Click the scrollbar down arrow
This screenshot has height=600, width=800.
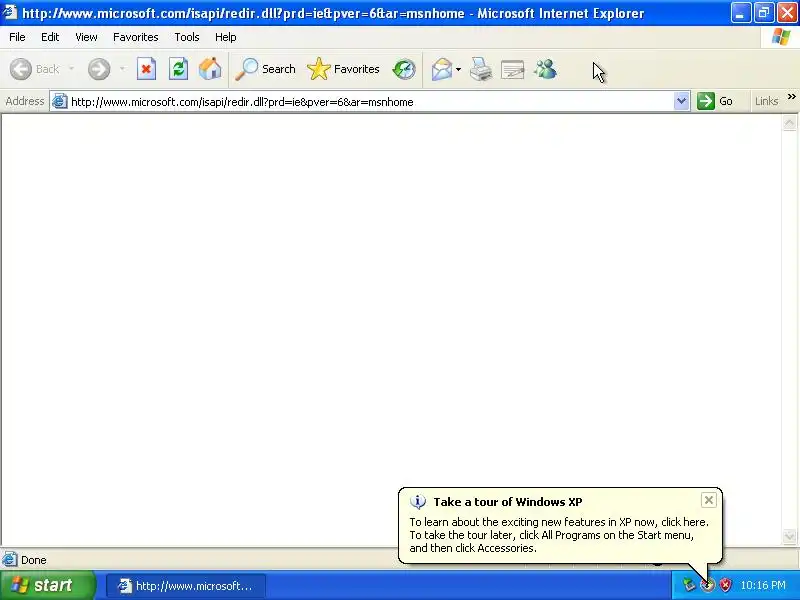tap(789, 536)
